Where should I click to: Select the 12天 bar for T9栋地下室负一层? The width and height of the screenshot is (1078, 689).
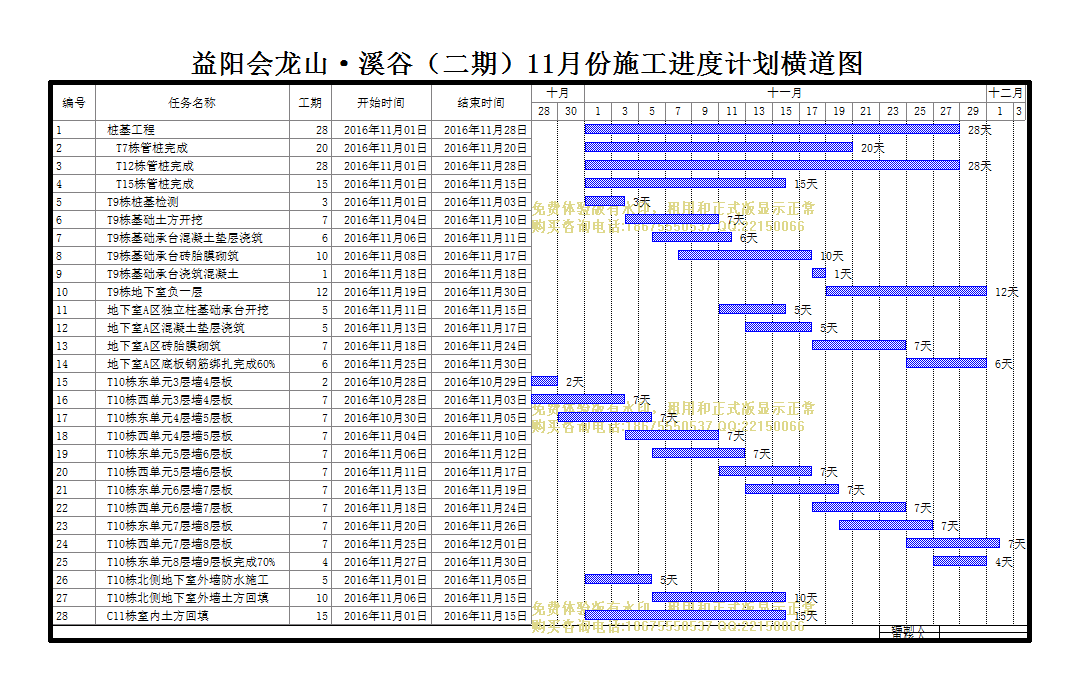tap(906, 291)
